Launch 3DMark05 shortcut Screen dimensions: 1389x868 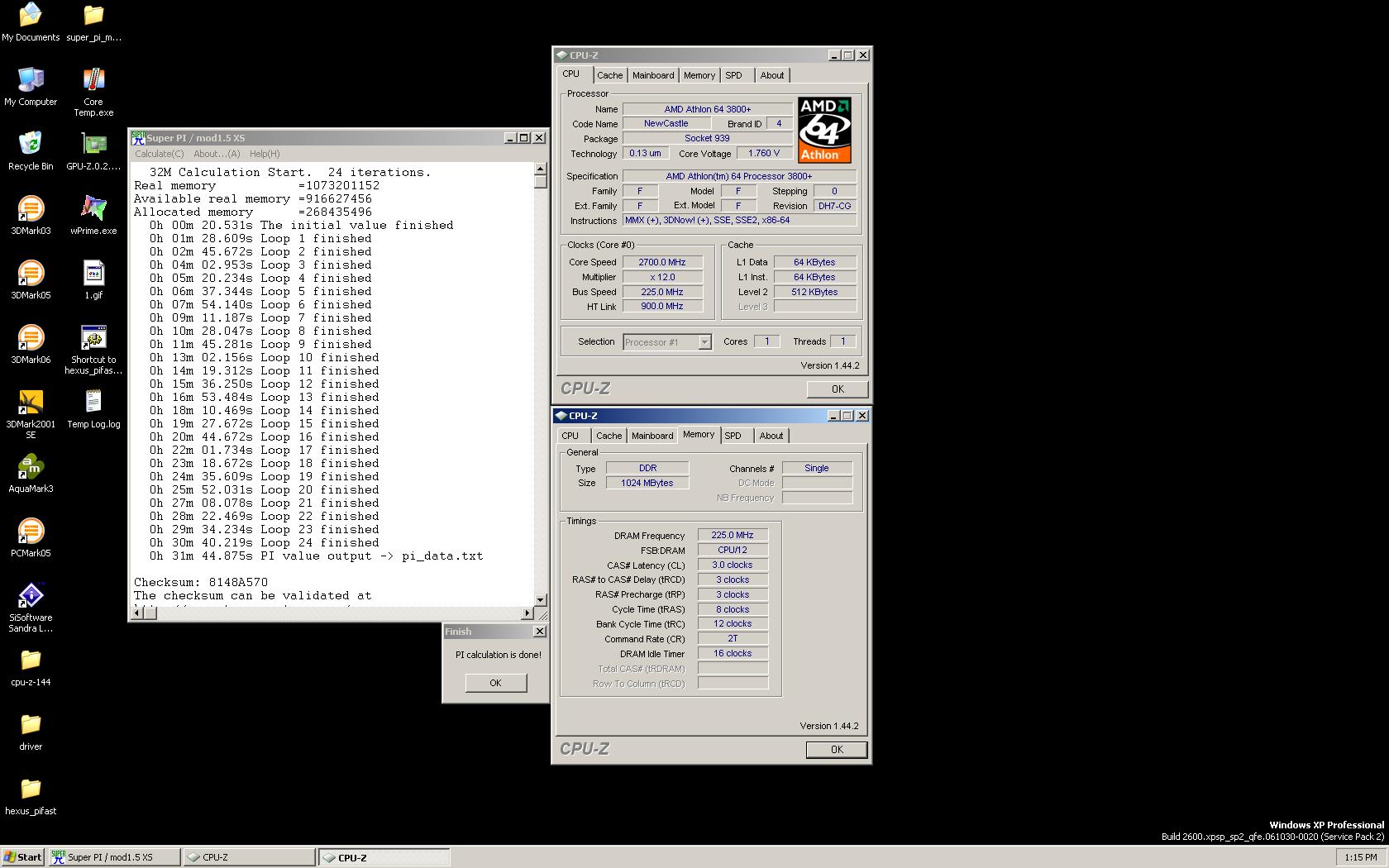pos(31,279)
